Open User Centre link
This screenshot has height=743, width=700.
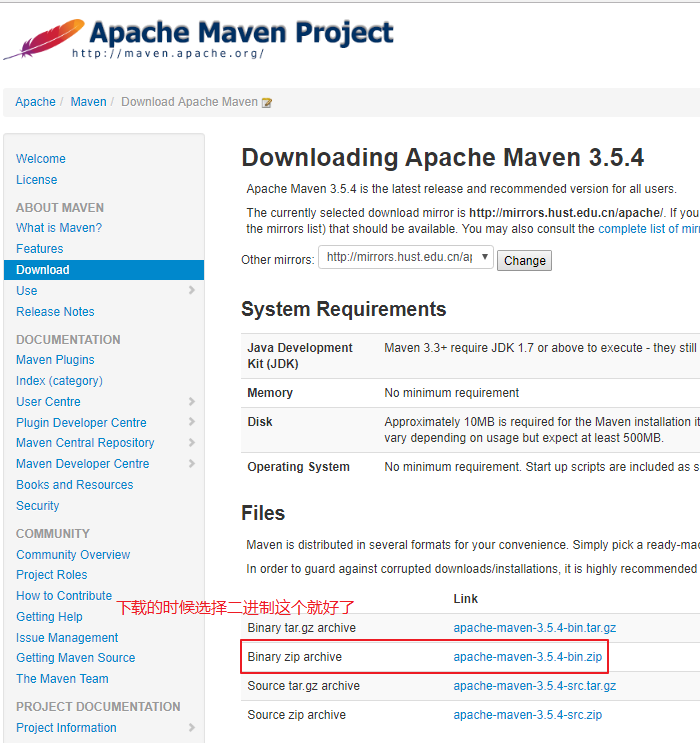48,402
